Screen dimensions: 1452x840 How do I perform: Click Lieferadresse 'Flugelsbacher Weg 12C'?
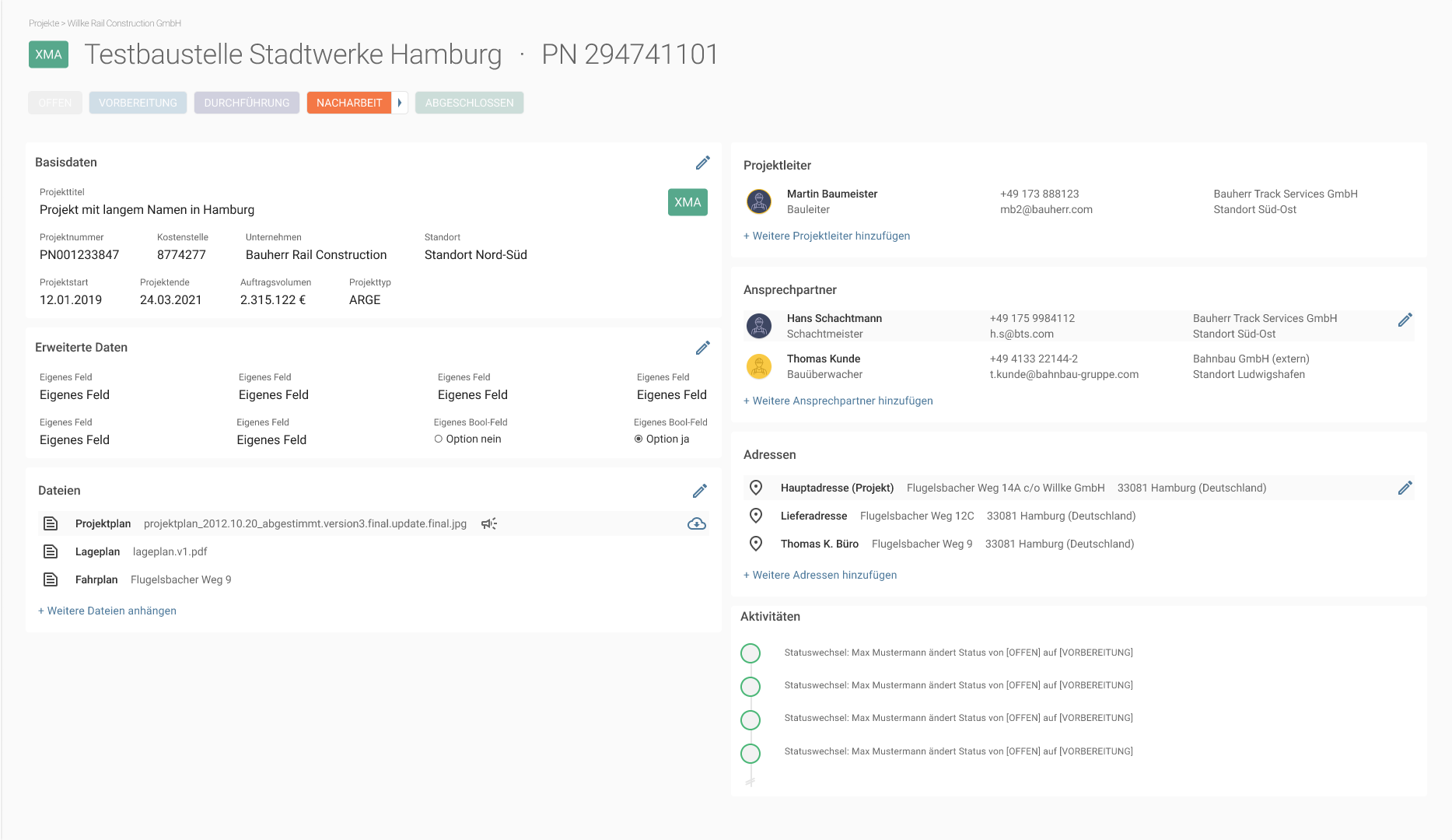point(917,516)
